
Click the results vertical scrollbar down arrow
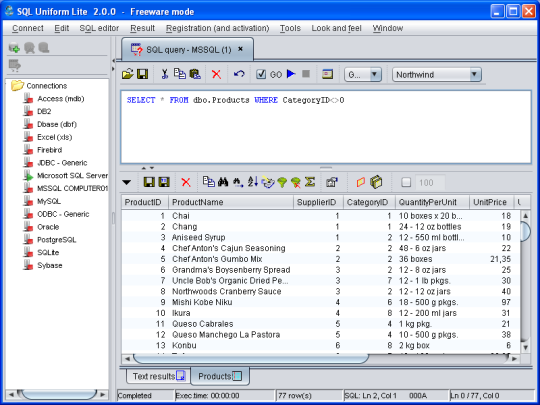pyautogui.click(x=525, y=347)
